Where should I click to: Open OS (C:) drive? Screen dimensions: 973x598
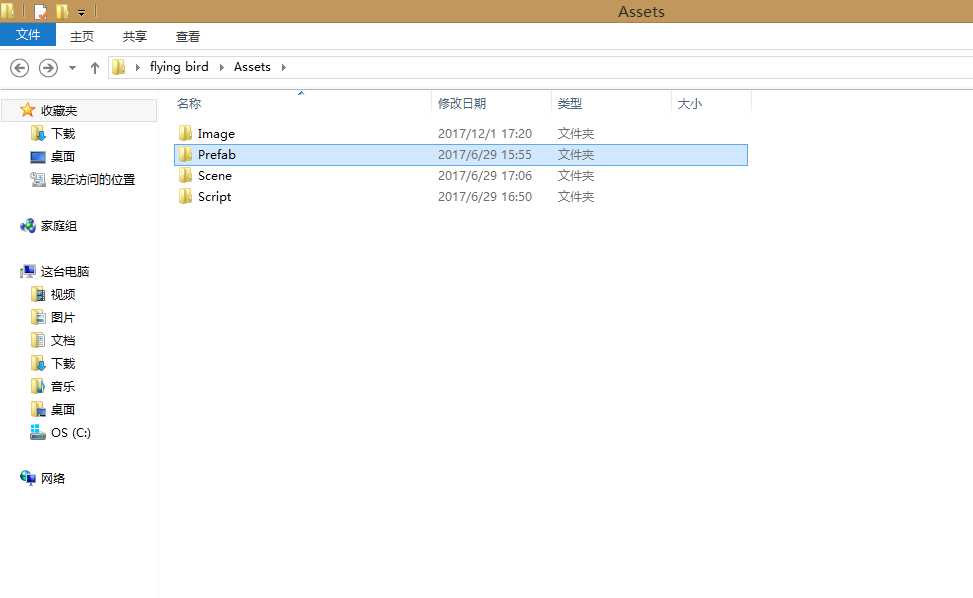[x=71, y=432]
